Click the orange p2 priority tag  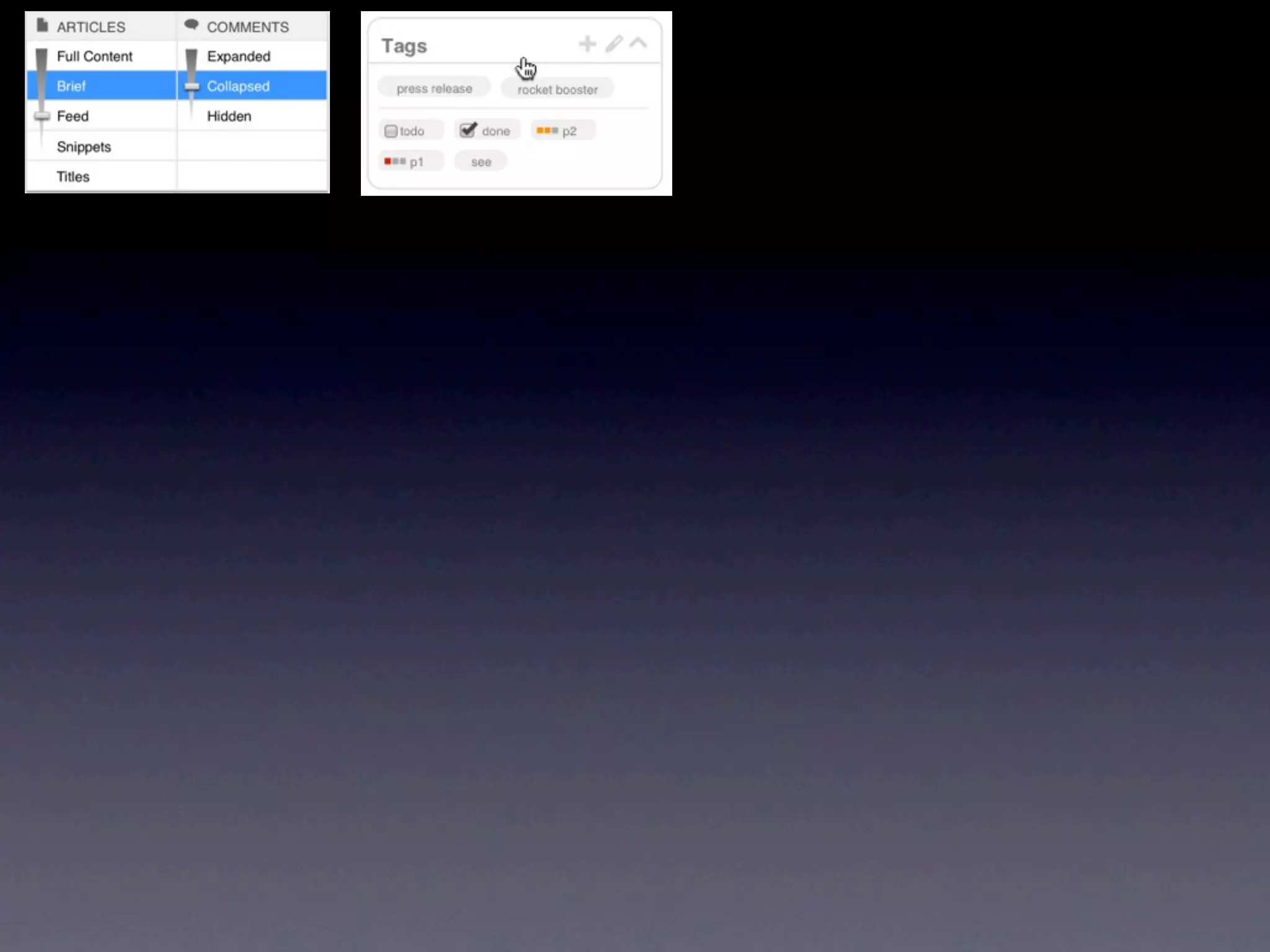point(563,131)
